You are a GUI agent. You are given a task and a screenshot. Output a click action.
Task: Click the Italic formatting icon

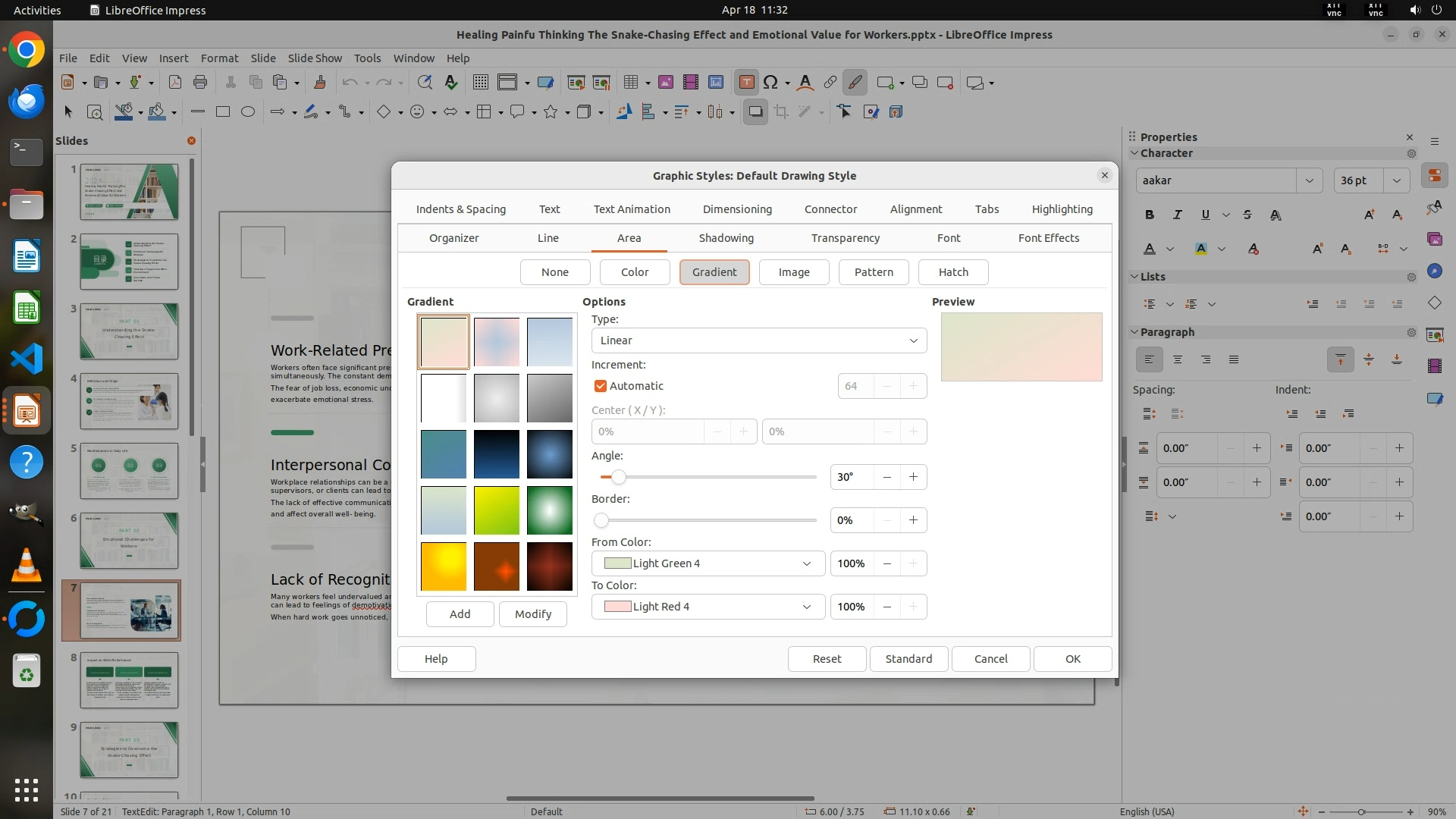click(1178, 215)
